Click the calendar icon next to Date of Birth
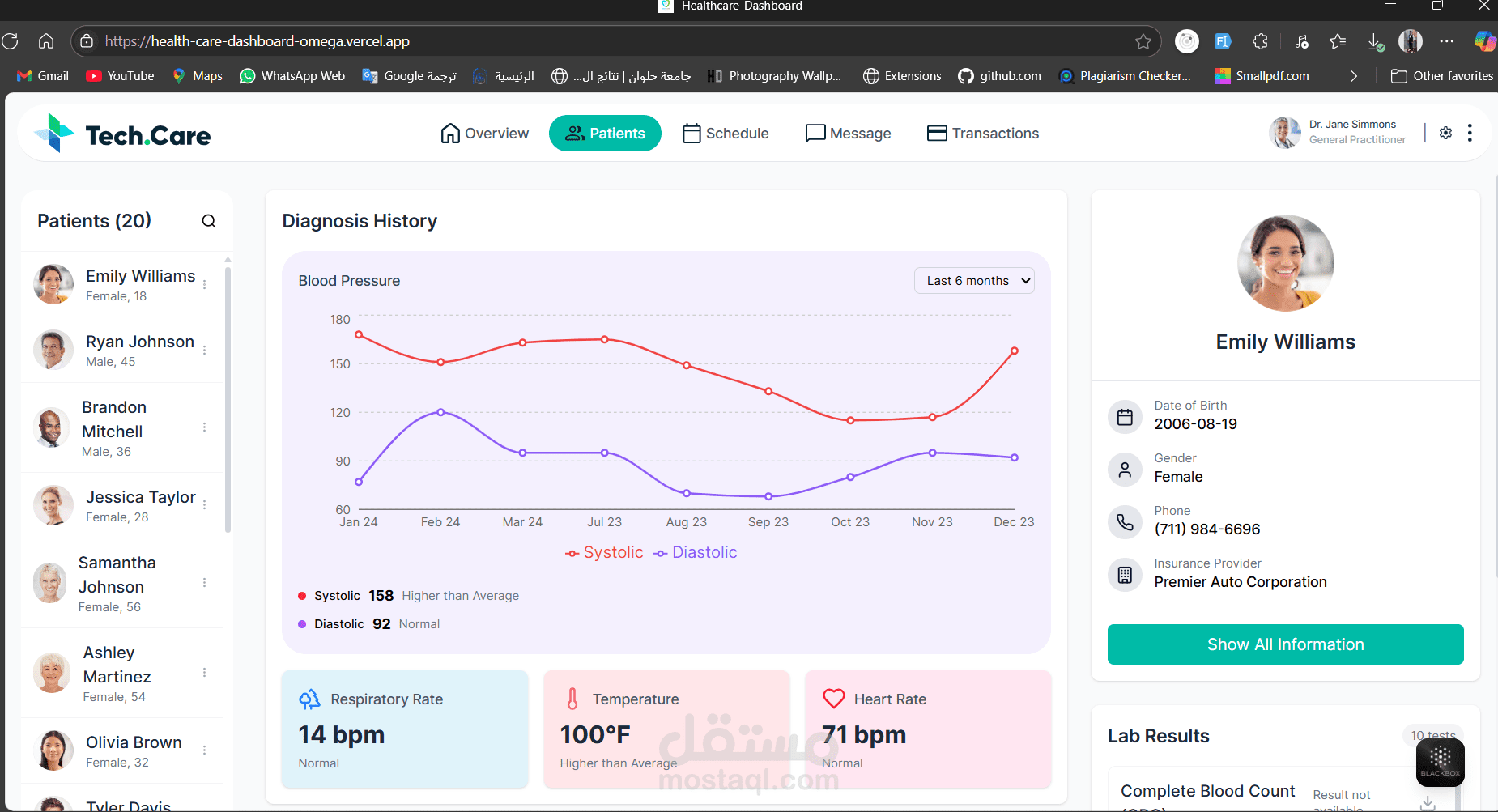 click(x=1126, y=416)
